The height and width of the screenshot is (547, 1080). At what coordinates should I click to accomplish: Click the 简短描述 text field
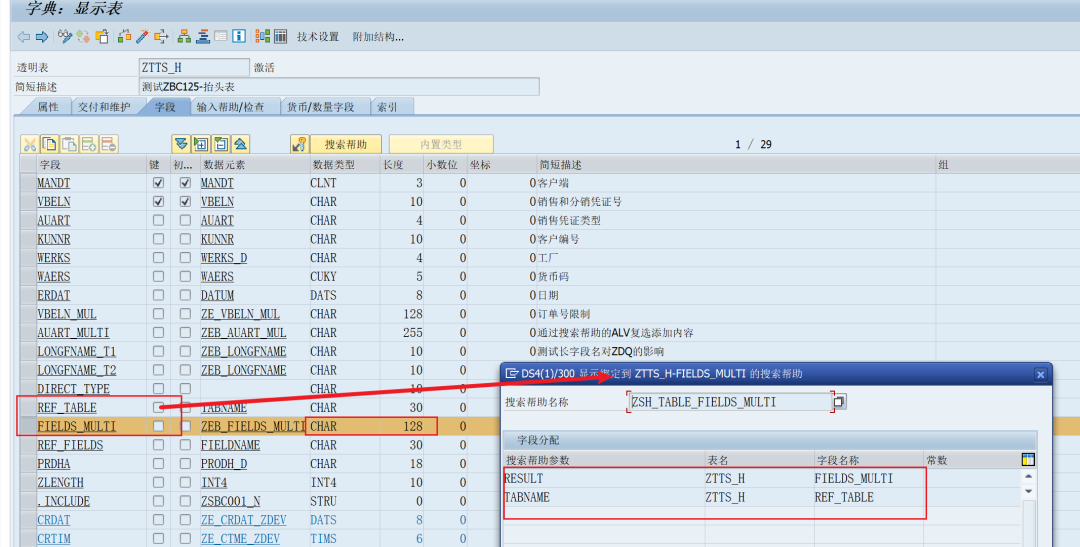click(339, 87)
